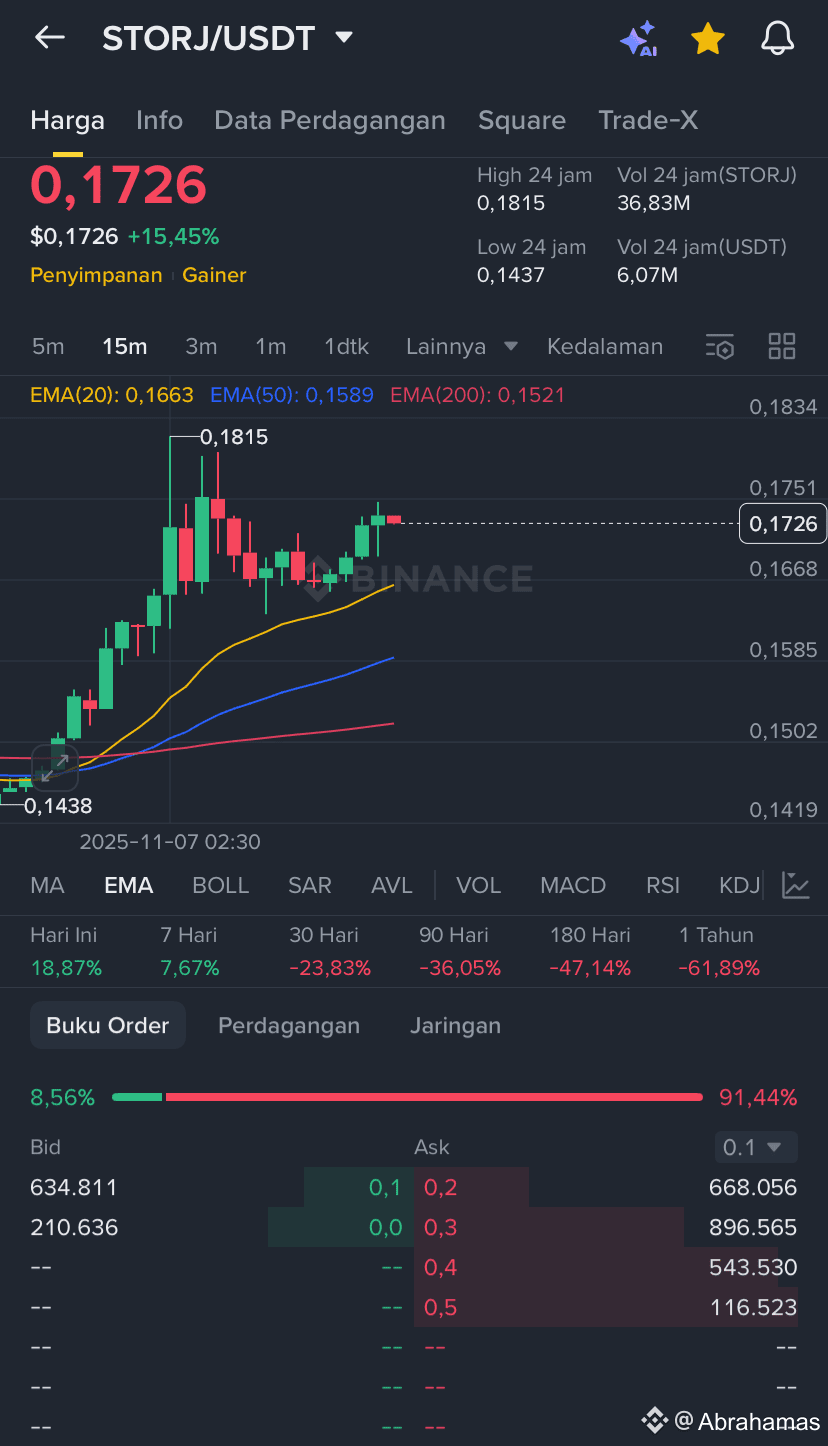This screenshot has width=828, height=1446.
Task: Enable the KDJ sub-indicator
Action: [740, 885]
